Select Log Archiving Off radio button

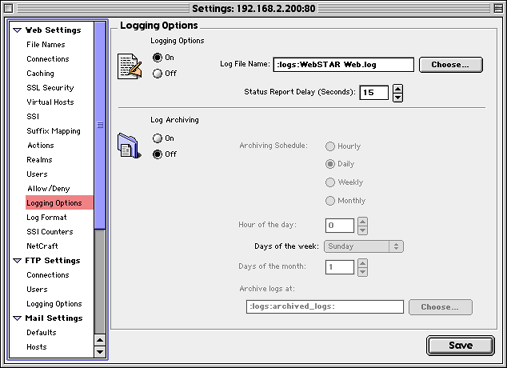[x=157, y=154]
